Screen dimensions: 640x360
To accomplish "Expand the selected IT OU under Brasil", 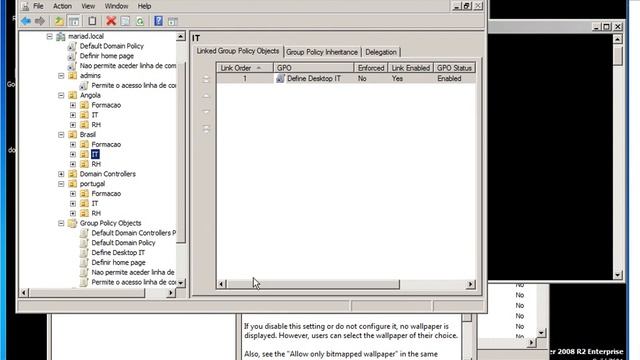I will tap(73, 154).
